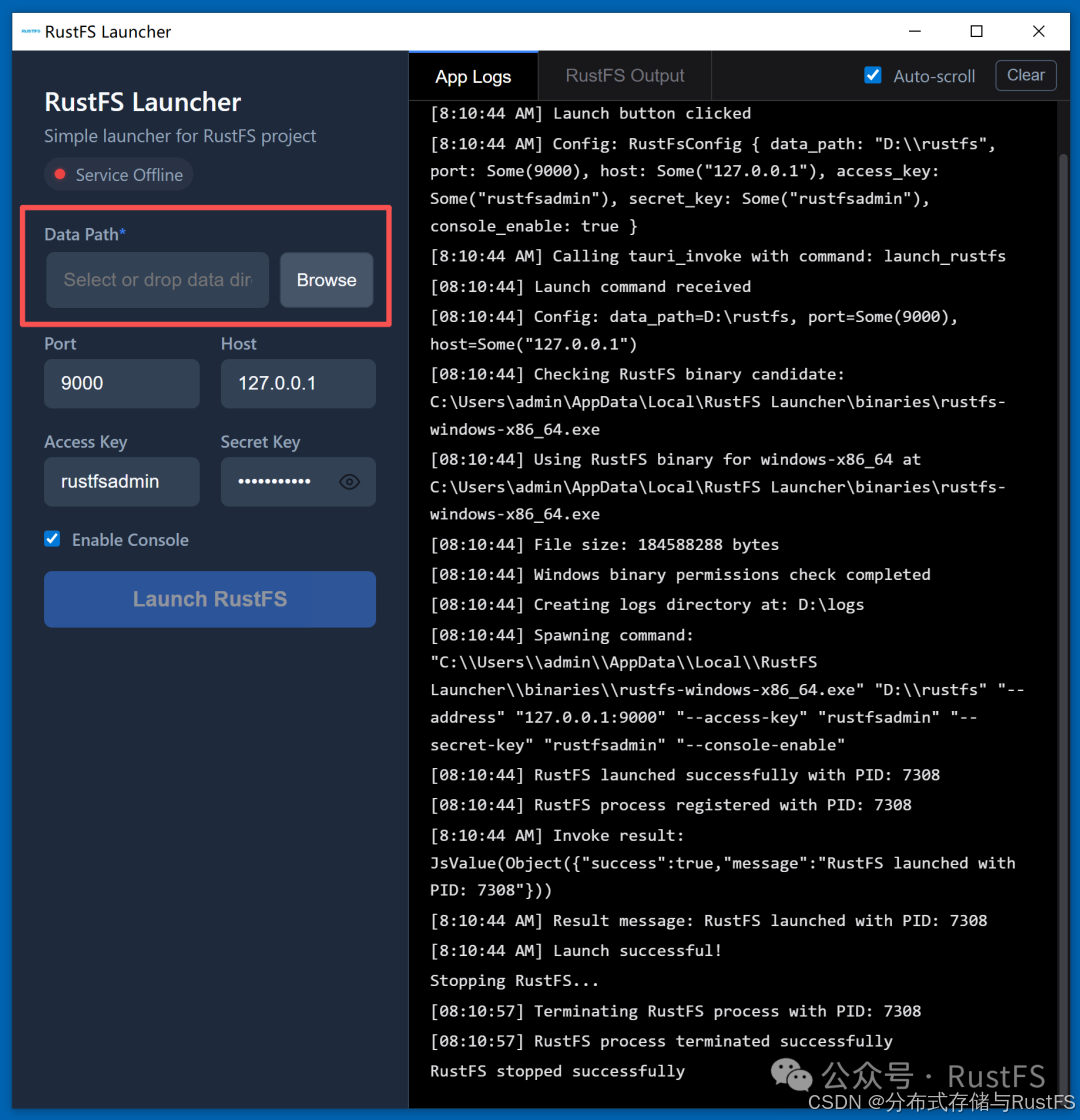Viewport: 1080px width, 1120px height.
Task: Close the RustFS Launcher window
Action: click(1039, 31)
